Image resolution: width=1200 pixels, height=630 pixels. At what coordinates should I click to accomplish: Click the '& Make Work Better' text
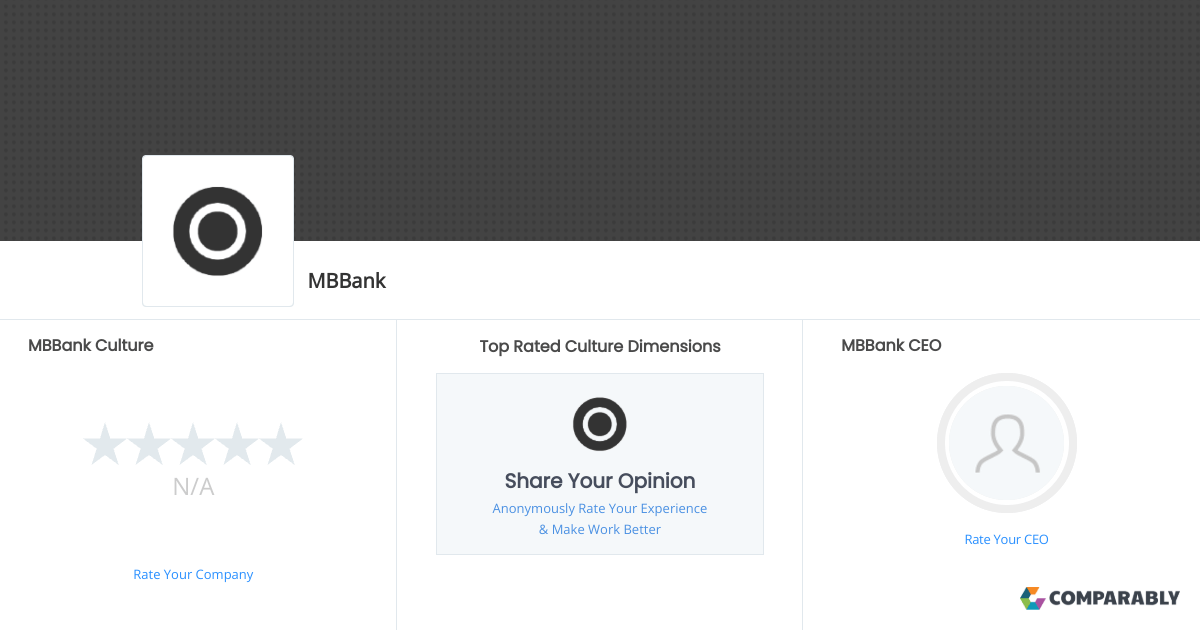(x=600, y=530)
